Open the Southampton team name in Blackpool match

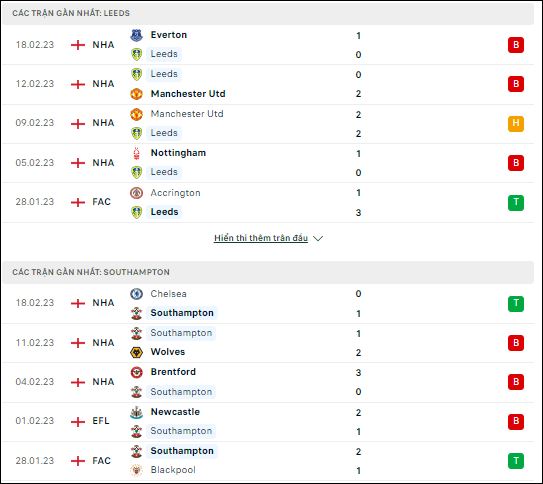point(182,451)
